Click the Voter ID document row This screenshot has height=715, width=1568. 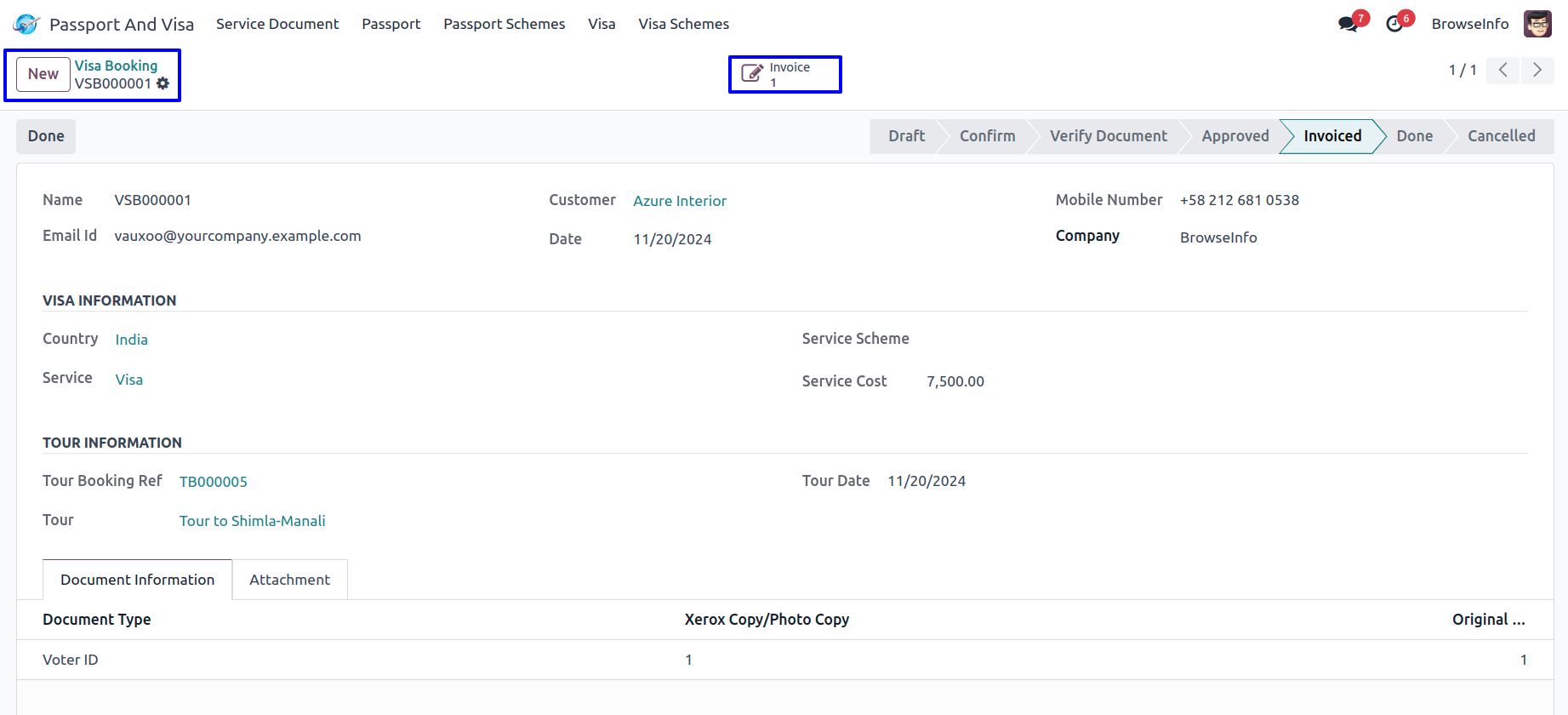(x=784, y=660)
